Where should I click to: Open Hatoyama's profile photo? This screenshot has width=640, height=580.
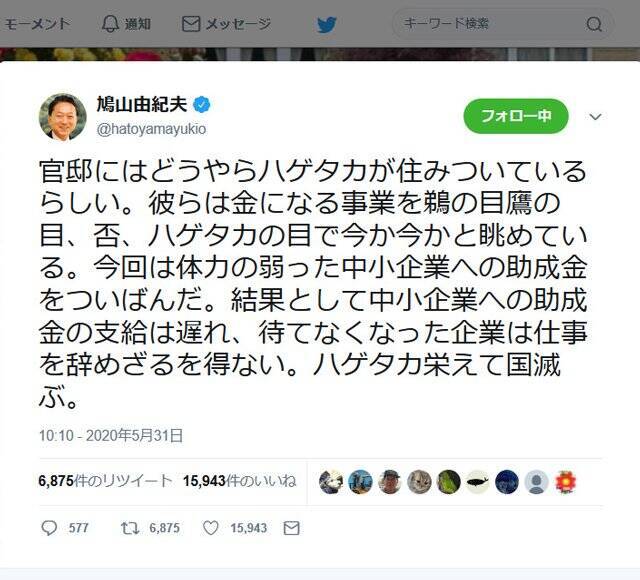(62, 117)
